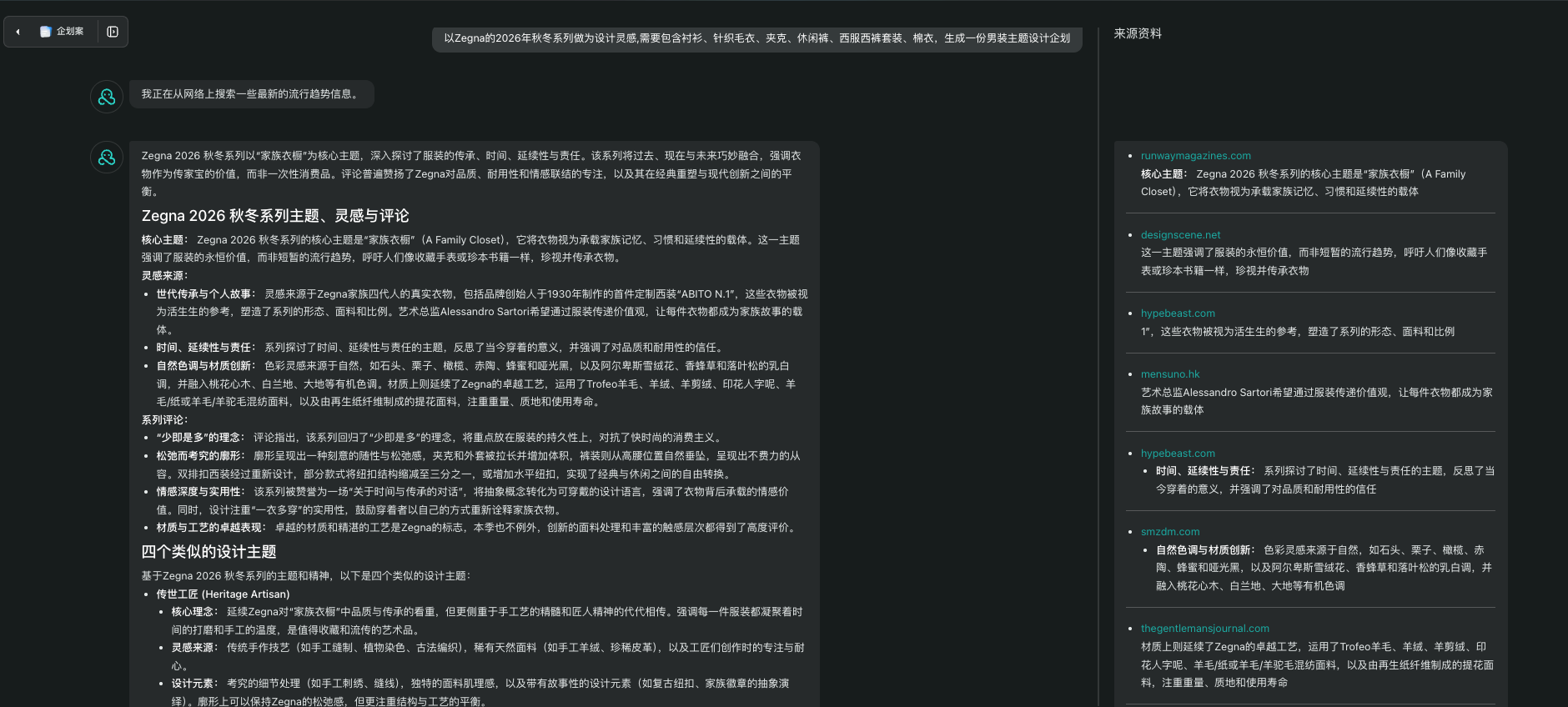Click the 核心理念： item under Heritage Artisan
This screenshot has height=707, width=1568.
click(x=487, y=621)
